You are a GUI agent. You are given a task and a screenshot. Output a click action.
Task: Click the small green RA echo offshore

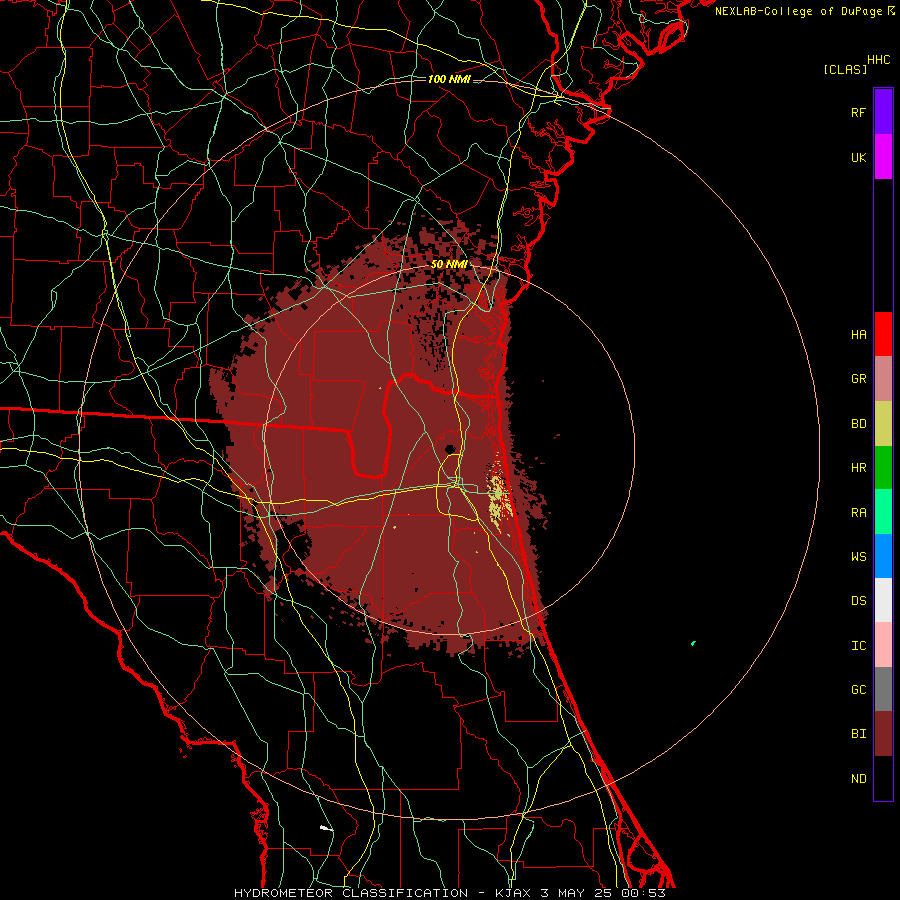coord(693,643)
